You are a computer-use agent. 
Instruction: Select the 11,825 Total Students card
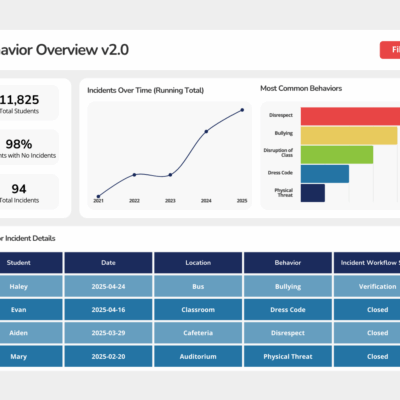pos(29,103)
